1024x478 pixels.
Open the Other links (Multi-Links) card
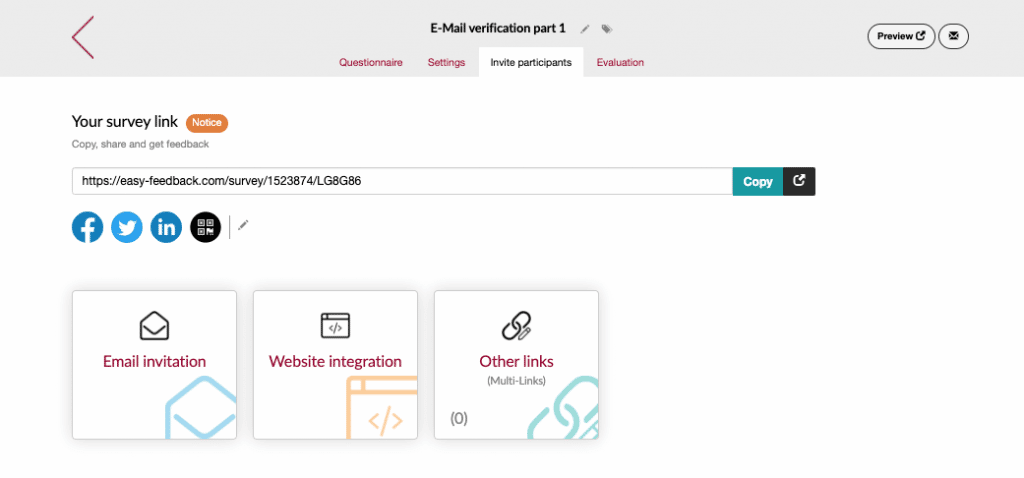point(516,365)
